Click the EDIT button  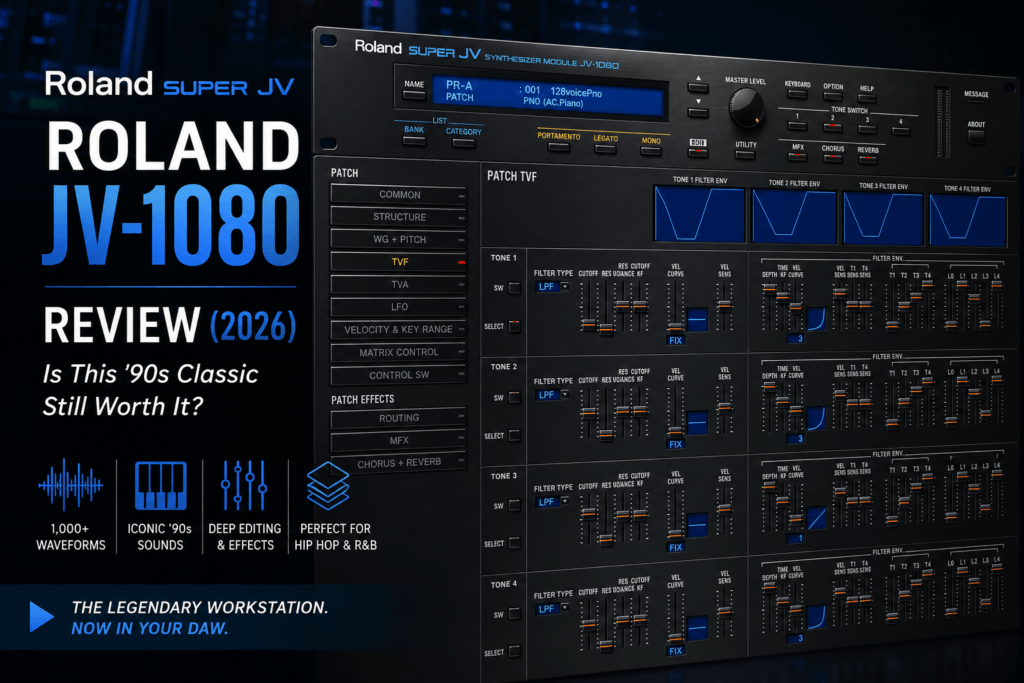pyautogui.click(x=697, y=152)
